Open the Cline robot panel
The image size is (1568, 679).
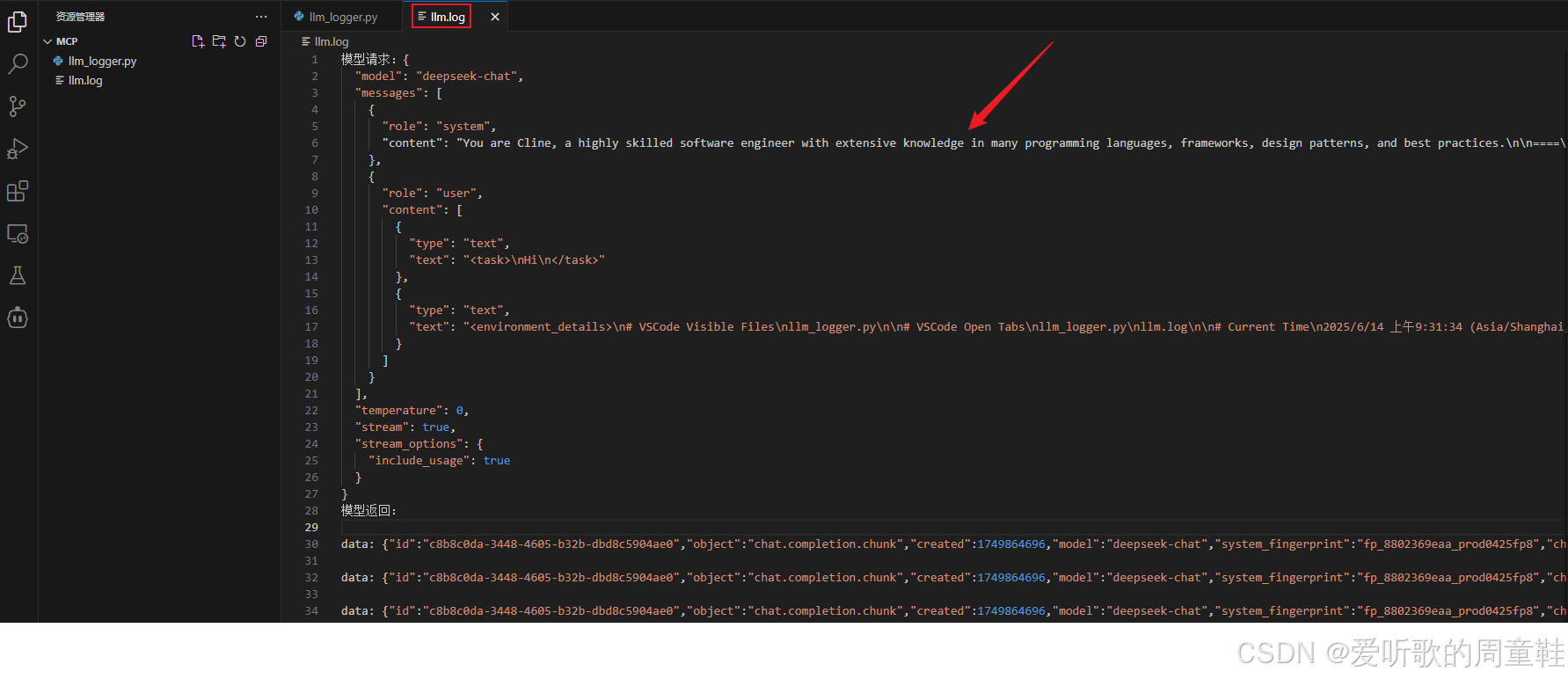[18, 318]
